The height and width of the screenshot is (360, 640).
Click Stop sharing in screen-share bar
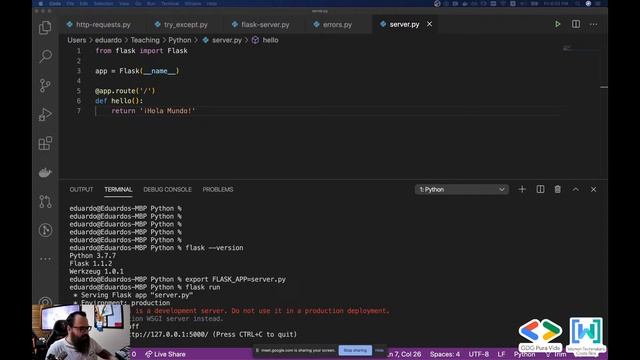click(x=355, y=350)
